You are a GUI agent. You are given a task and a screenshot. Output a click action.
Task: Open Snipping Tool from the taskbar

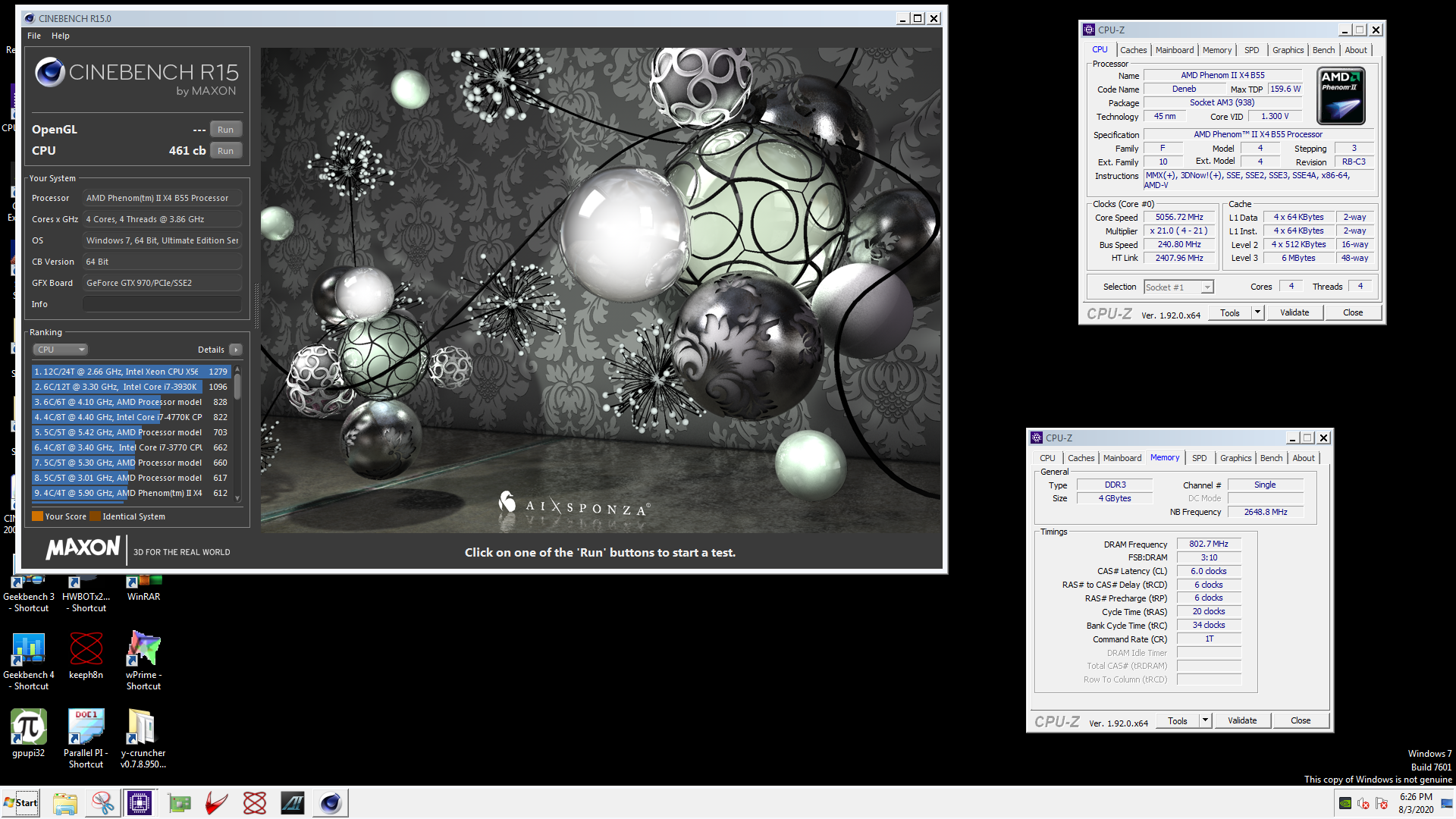pos(102,803)
